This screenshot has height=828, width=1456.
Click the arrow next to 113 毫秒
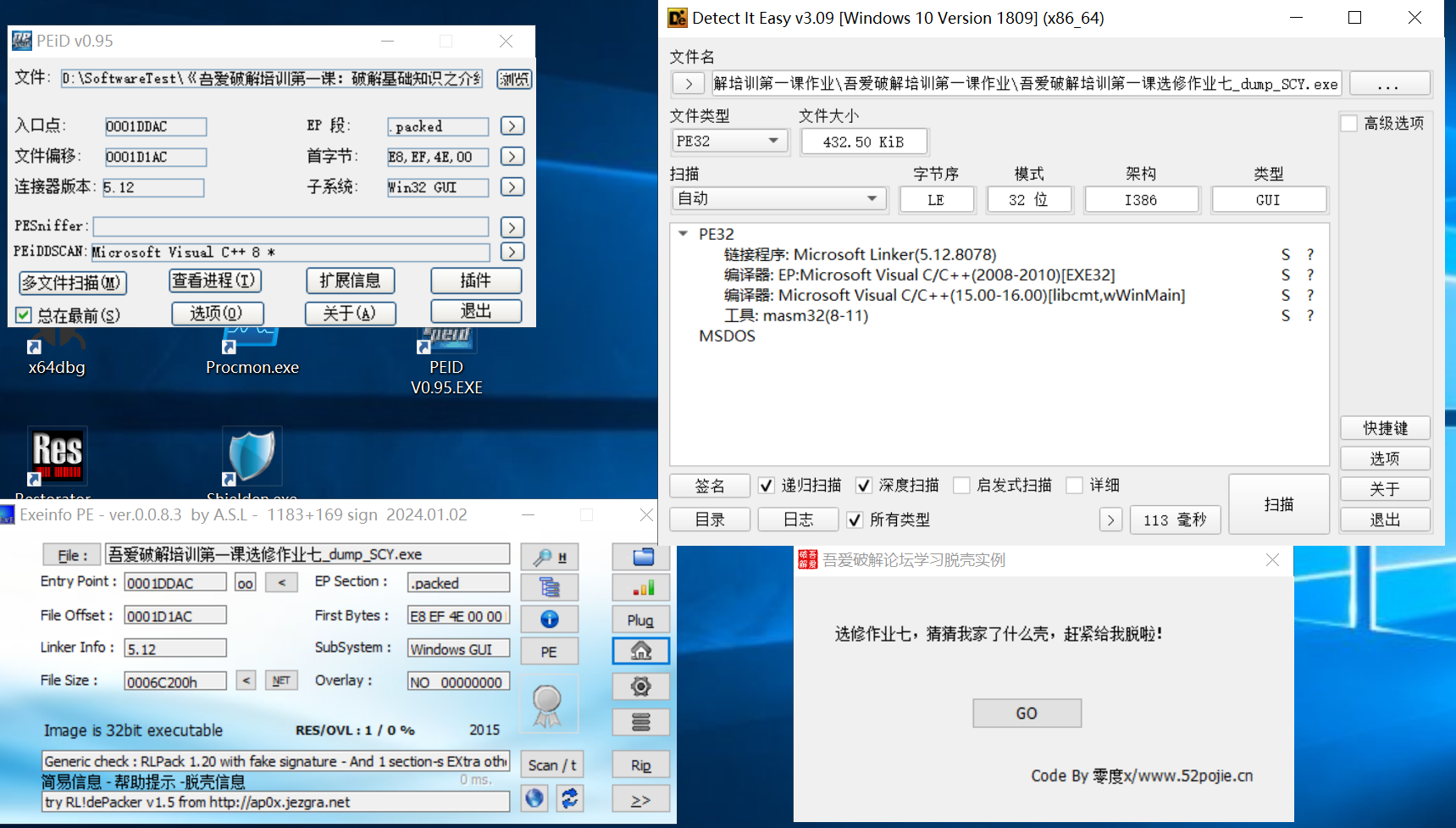(1110, 520)
